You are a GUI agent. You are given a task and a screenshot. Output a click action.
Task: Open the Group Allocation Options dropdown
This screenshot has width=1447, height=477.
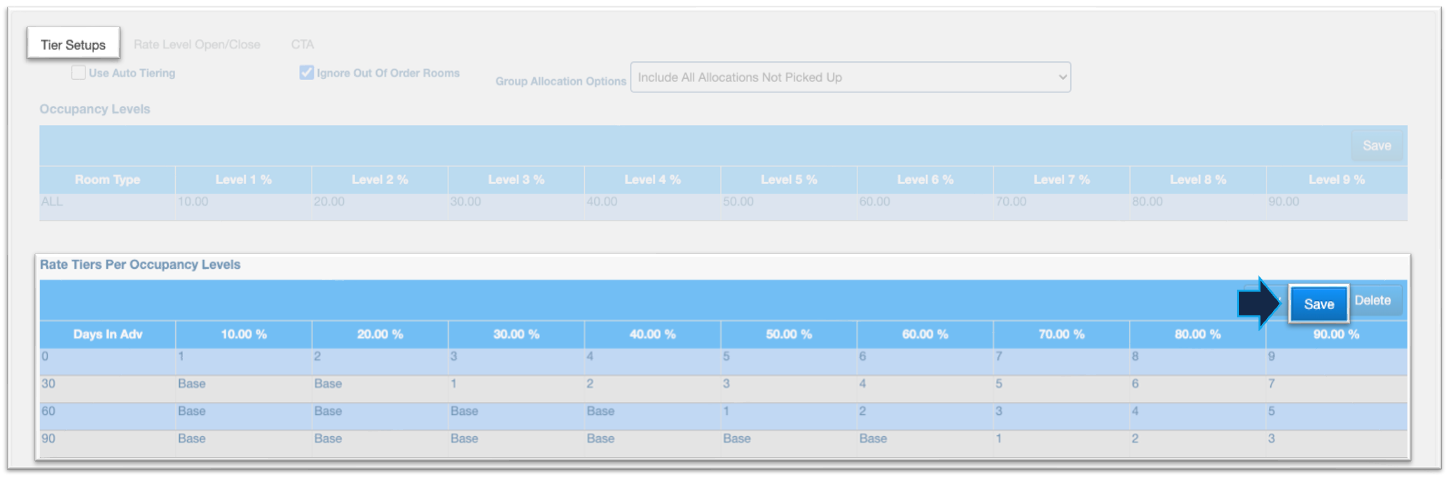tap(849, 78)
